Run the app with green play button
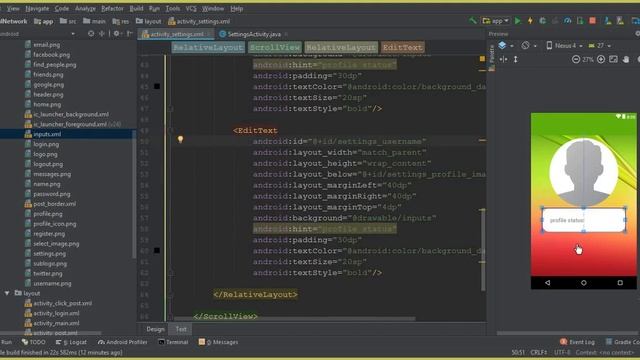The image size is (640, 360). [x=518, y=20]
